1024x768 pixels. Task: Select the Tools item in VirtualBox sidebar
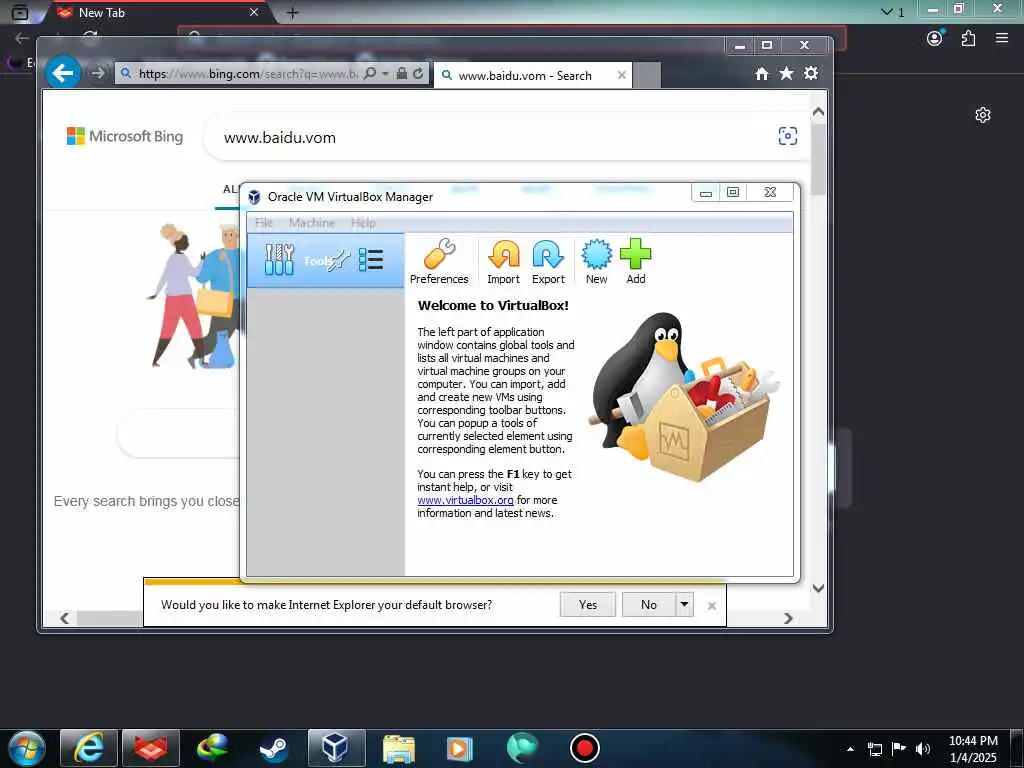(325, 261)
